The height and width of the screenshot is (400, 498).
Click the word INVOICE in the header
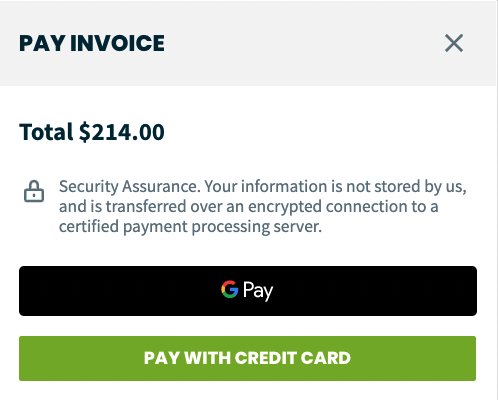tap(117, 43)
